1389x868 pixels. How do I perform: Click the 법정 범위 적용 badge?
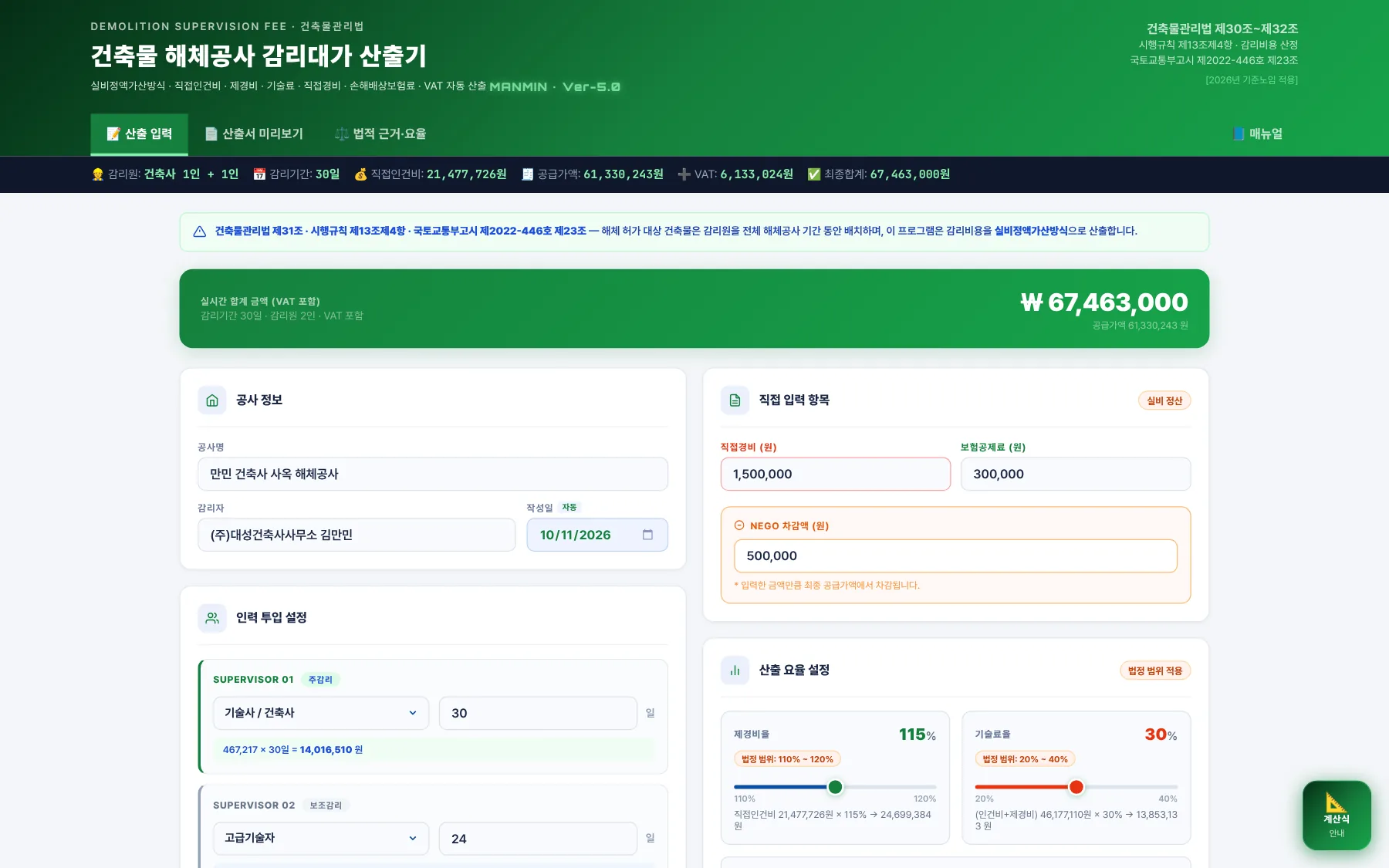click(x=1155, y=670)
